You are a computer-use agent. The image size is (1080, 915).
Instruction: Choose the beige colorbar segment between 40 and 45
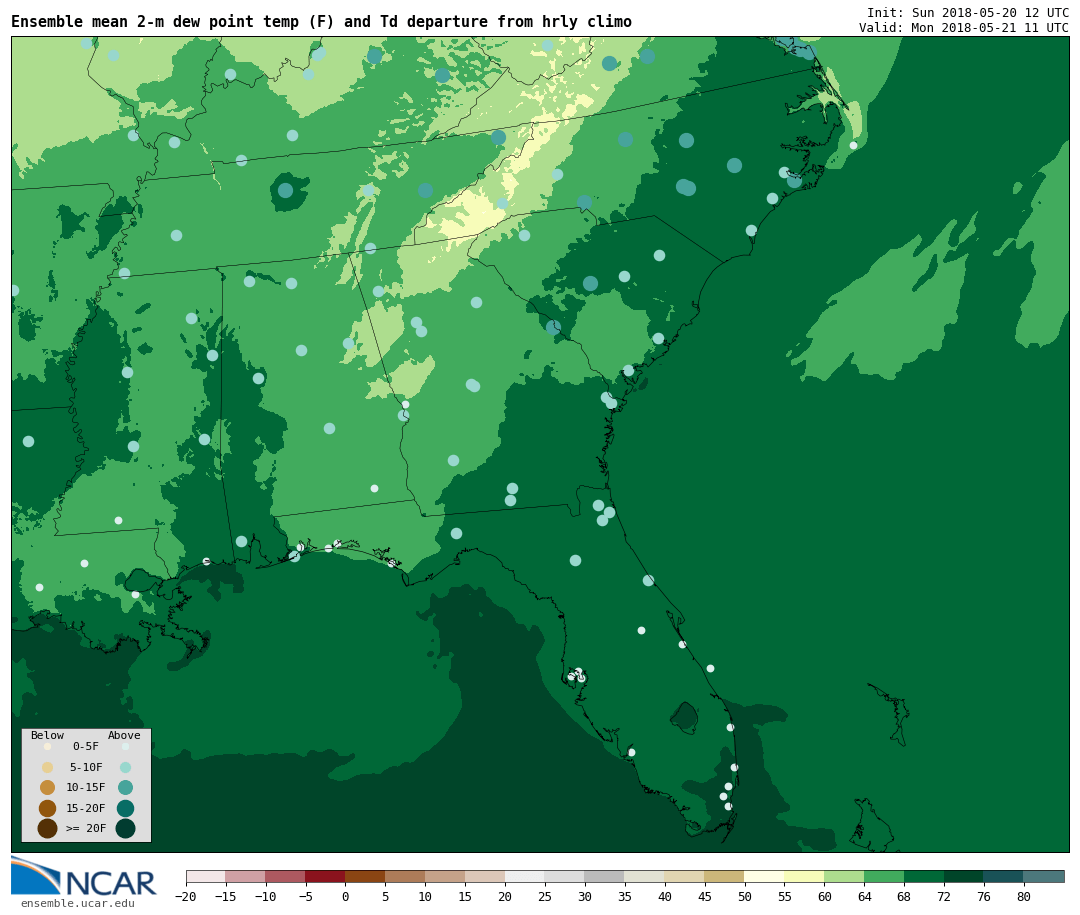685,876
